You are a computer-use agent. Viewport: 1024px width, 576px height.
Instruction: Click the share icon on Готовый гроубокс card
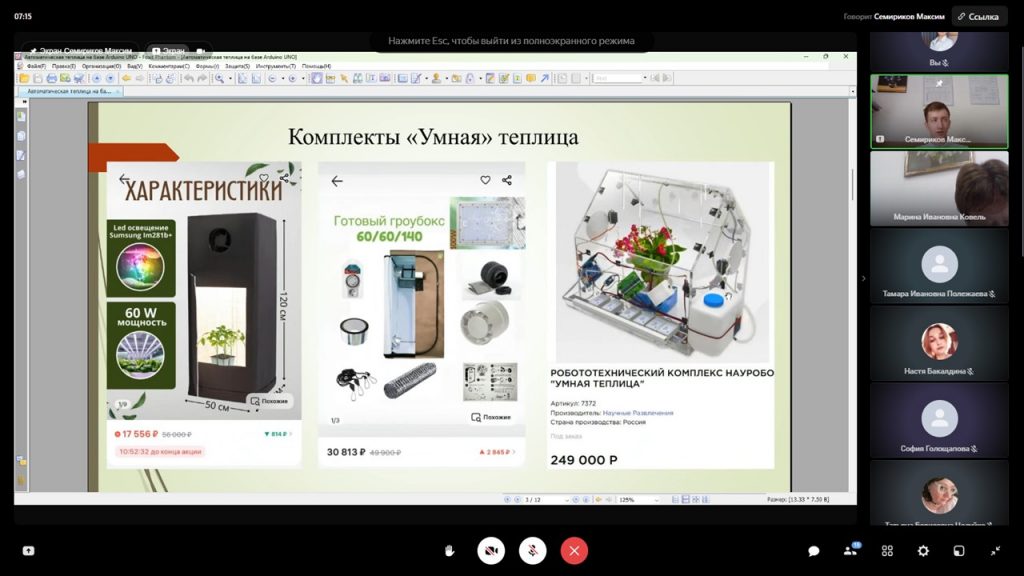click(507, 180)
